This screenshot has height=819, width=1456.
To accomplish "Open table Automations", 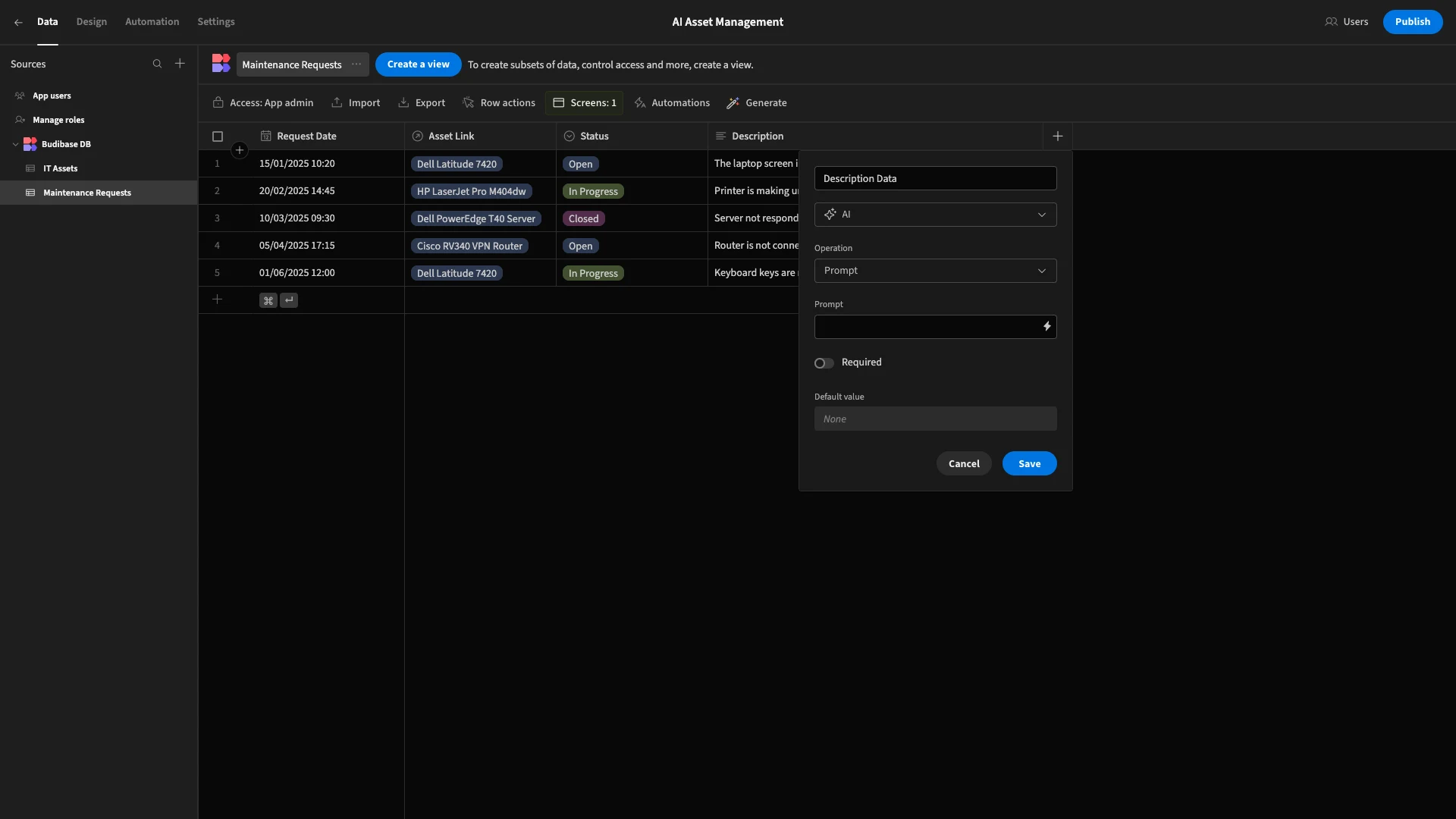I will [x=672, y=103].
